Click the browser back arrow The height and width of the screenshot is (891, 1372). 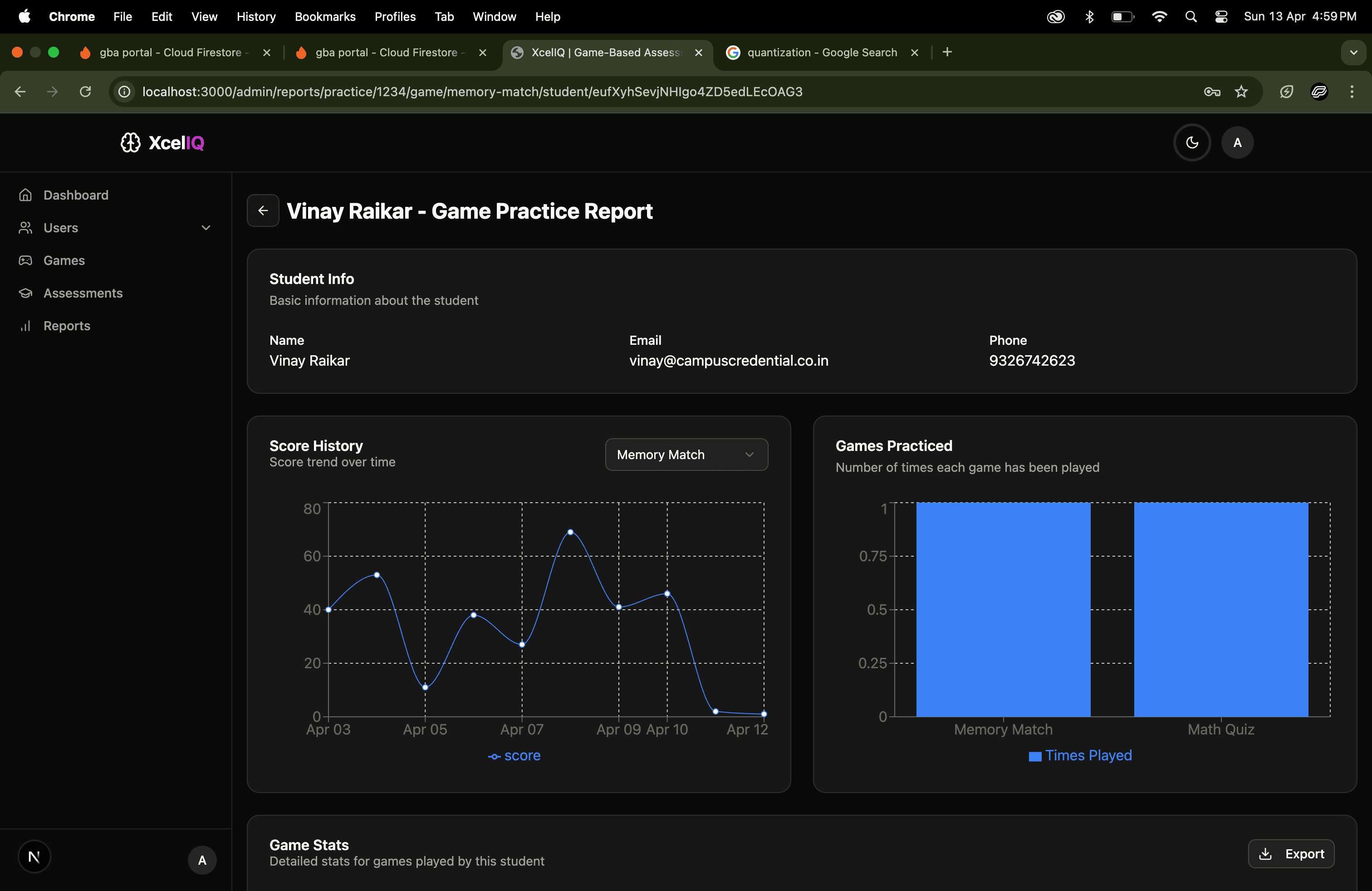(x=20, y=92)
